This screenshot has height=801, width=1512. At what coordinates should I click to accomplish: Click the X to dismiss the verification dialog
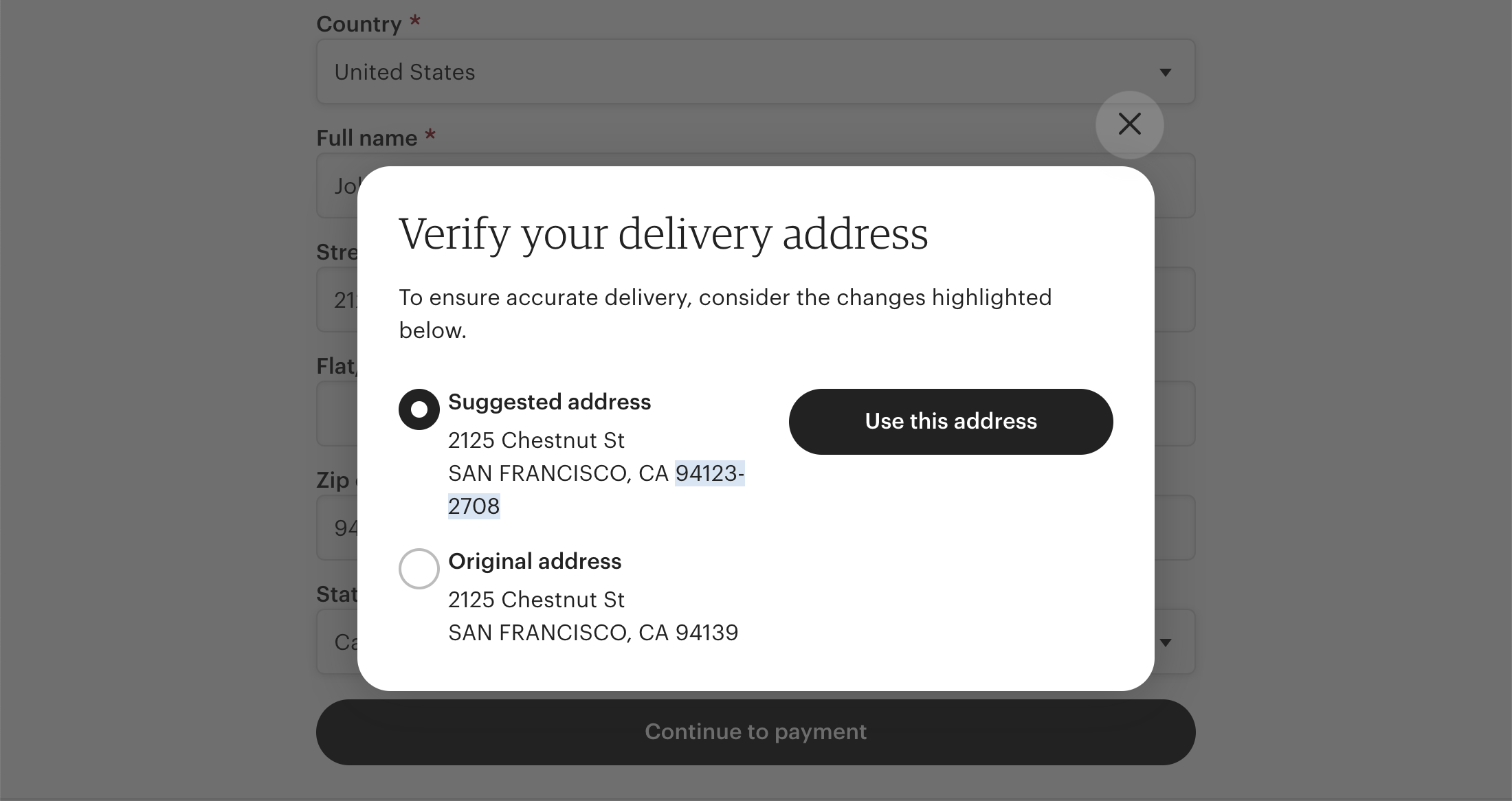click(1129, 124)
